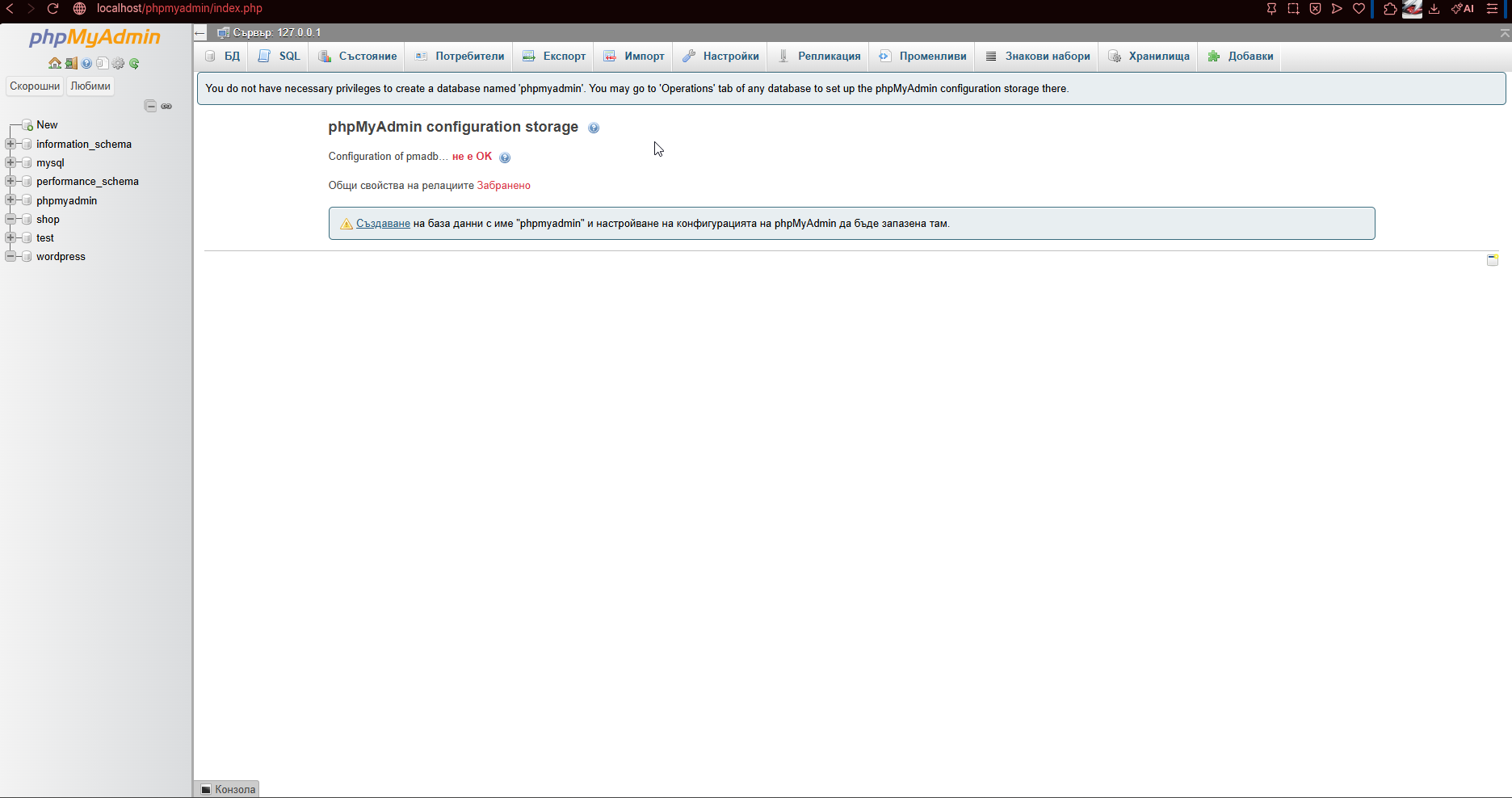Open the Добавки plugins tab
Image resolution: width=1512 pixels, height=798 pixels.
tap(1240, 56)
